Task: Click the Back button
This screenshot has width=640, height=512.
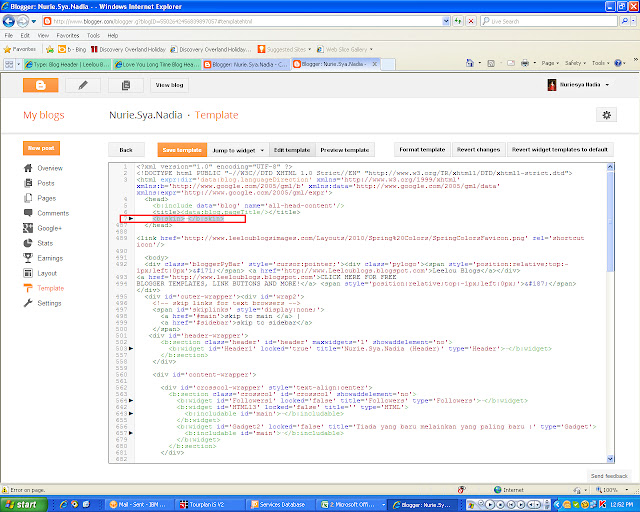Action: (x=126, y=150)
